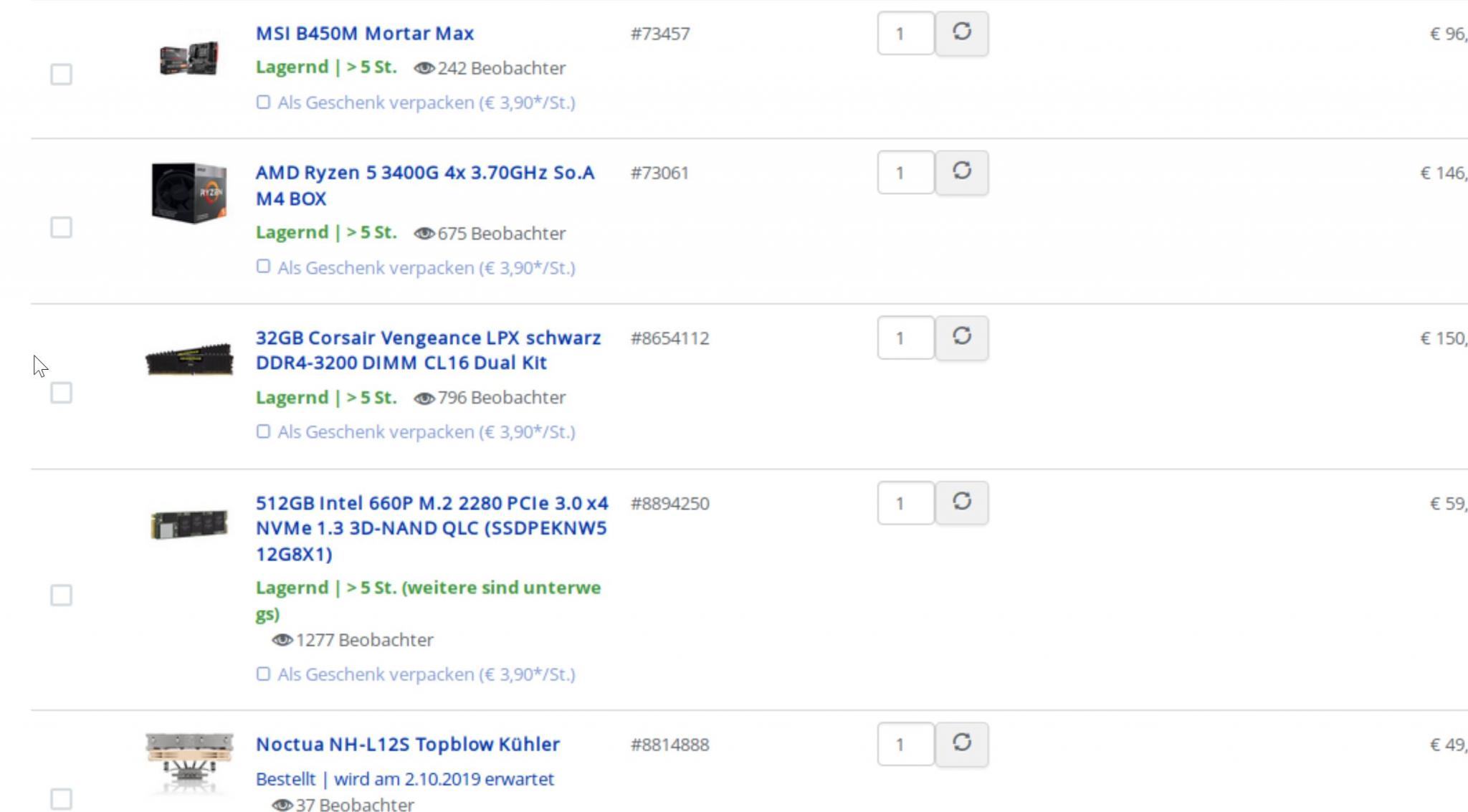Click the quantity field for Noctua cooler
Screen dimensions: 1468x812
point(905,745)
